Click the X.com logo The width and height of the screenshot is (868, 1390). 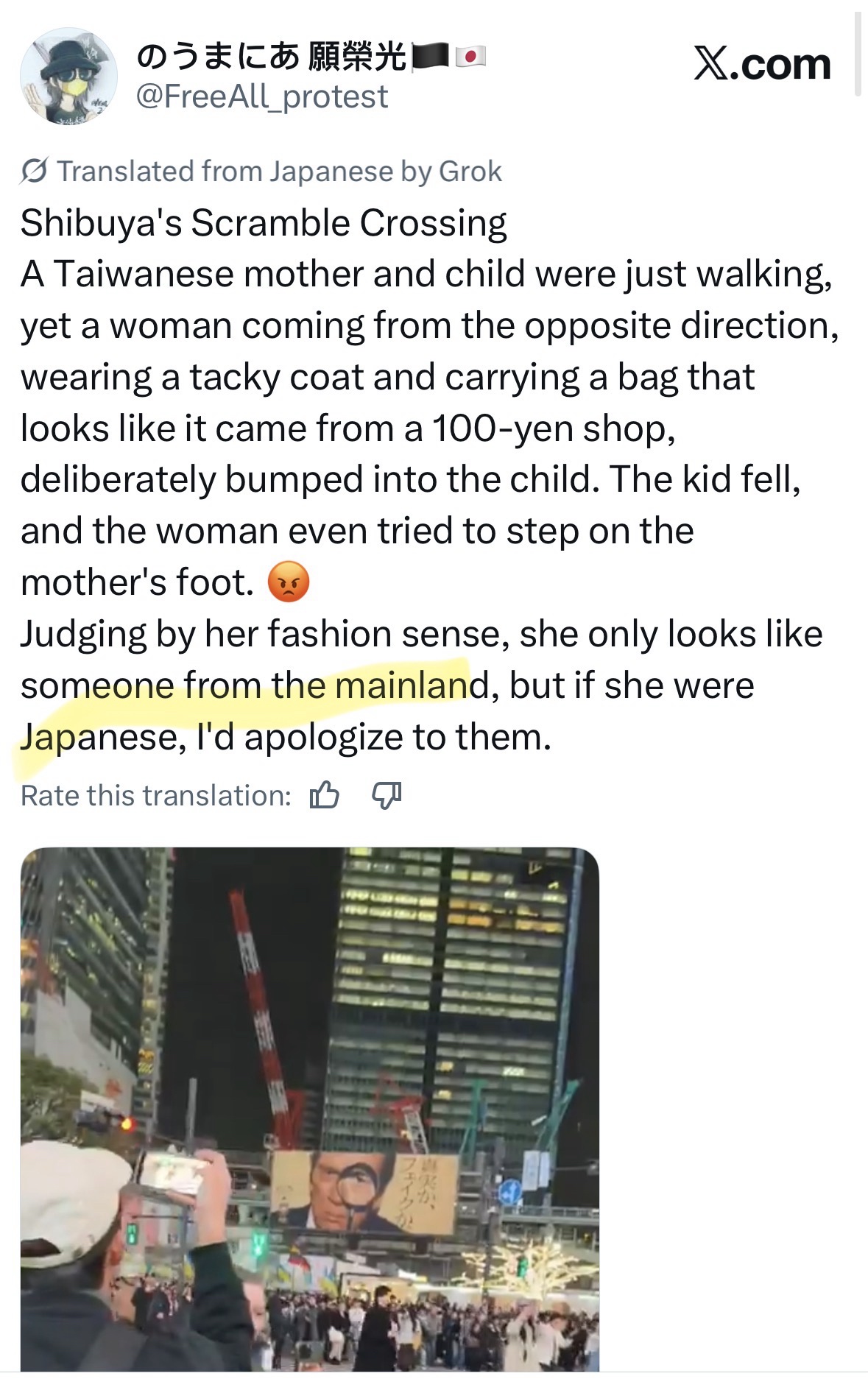click(762, 64)
